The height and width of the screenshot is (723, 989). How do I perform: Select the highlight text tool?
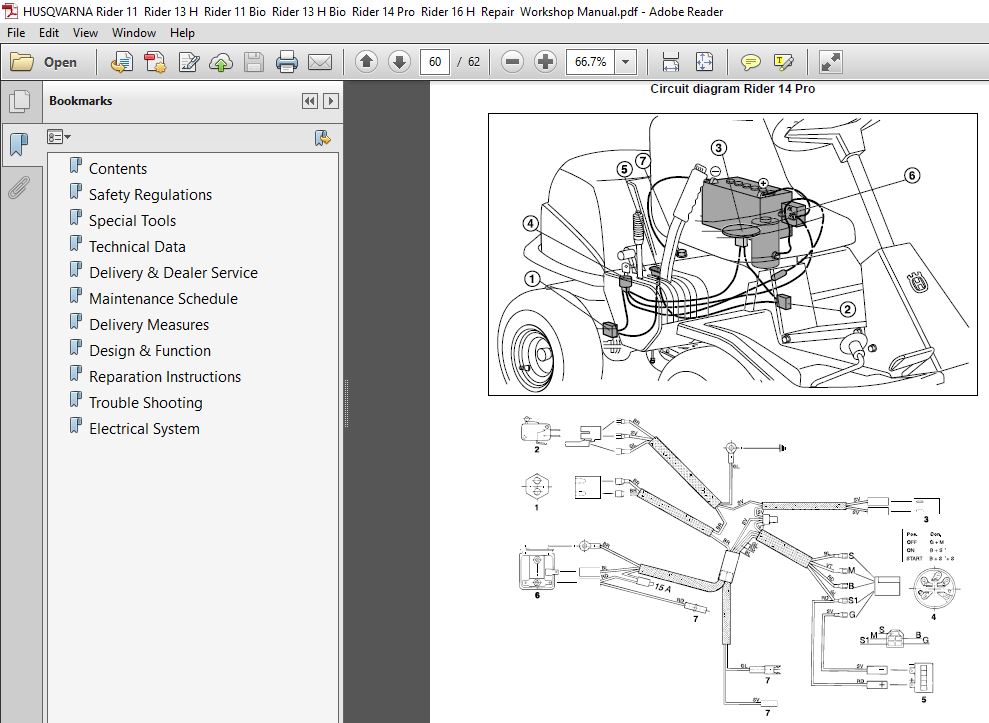point(783,62)
